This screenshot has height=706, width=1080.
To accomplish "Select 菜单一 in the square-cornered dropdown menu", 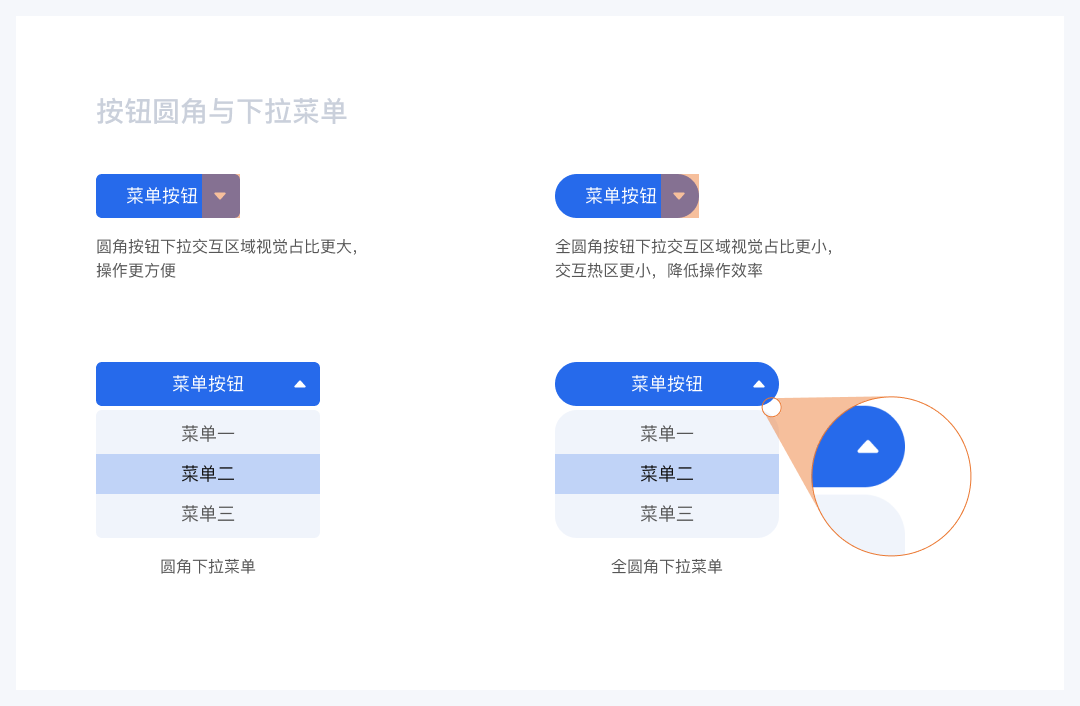I will (208, 434).
